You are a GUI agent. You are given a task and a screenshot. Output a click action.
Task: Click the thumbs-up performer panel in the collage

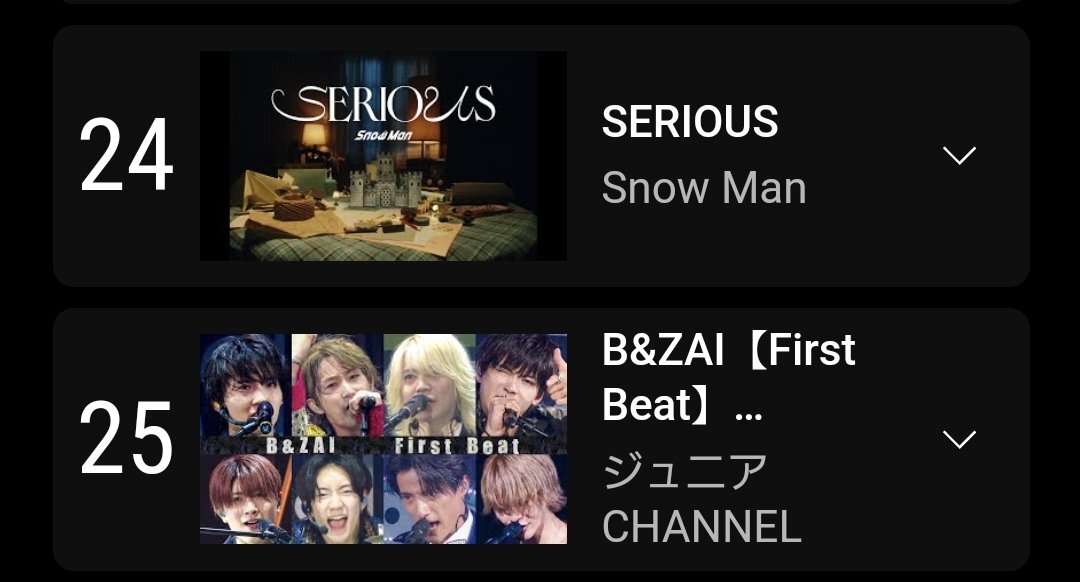(x=521, y=384)
